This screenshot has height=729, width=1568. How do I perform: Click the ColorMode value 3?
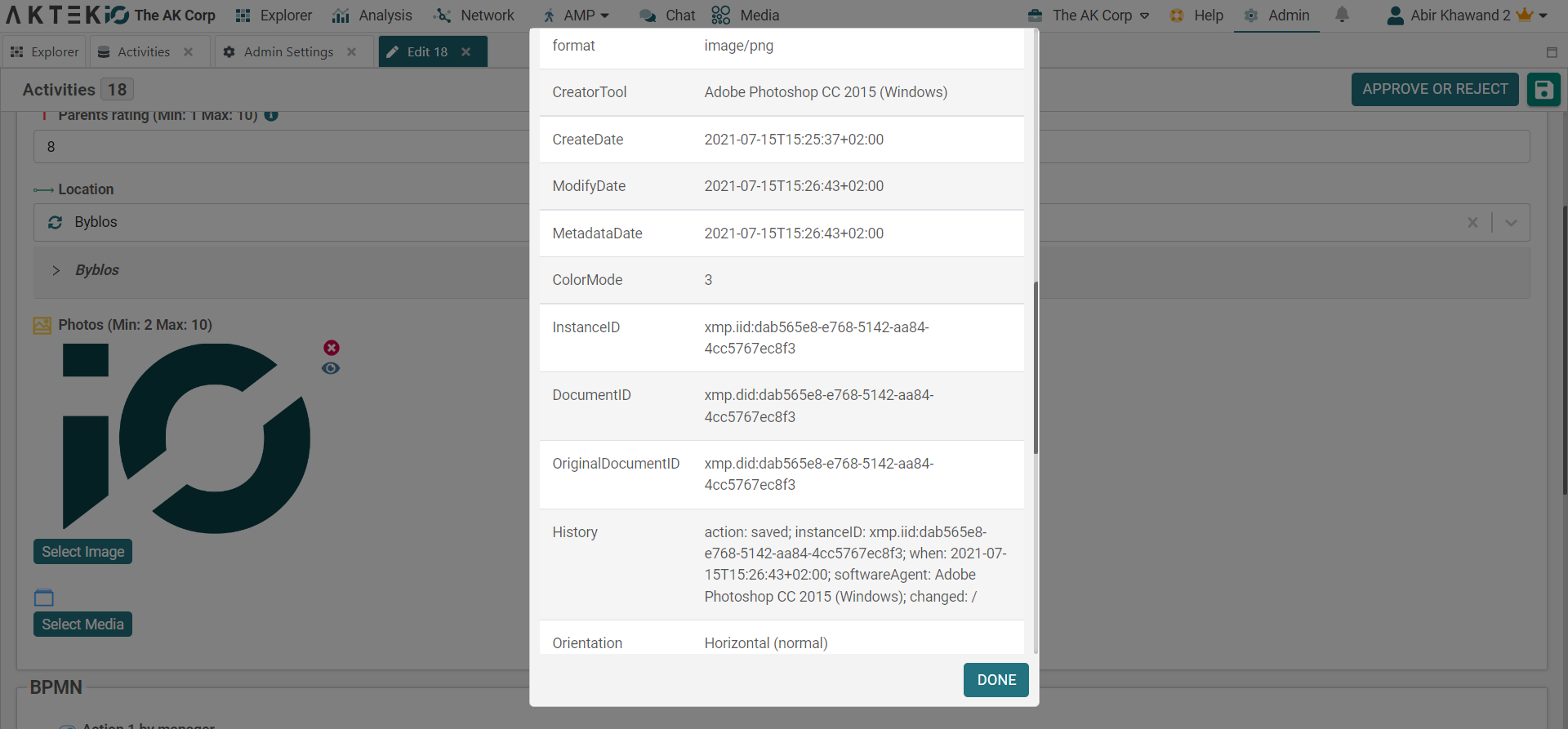(x=708, y=280)
